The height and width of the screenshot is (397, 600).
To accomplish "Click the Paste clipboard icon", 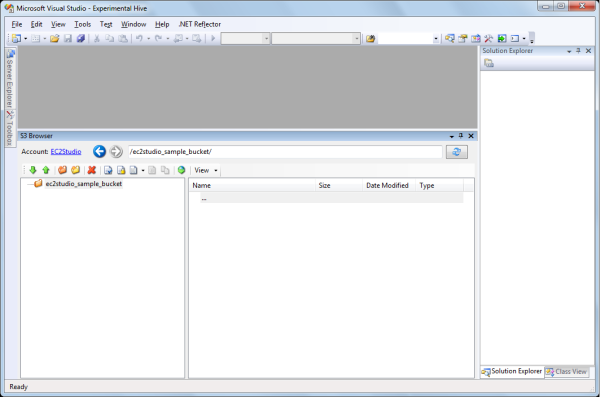I will click(122, 38).
